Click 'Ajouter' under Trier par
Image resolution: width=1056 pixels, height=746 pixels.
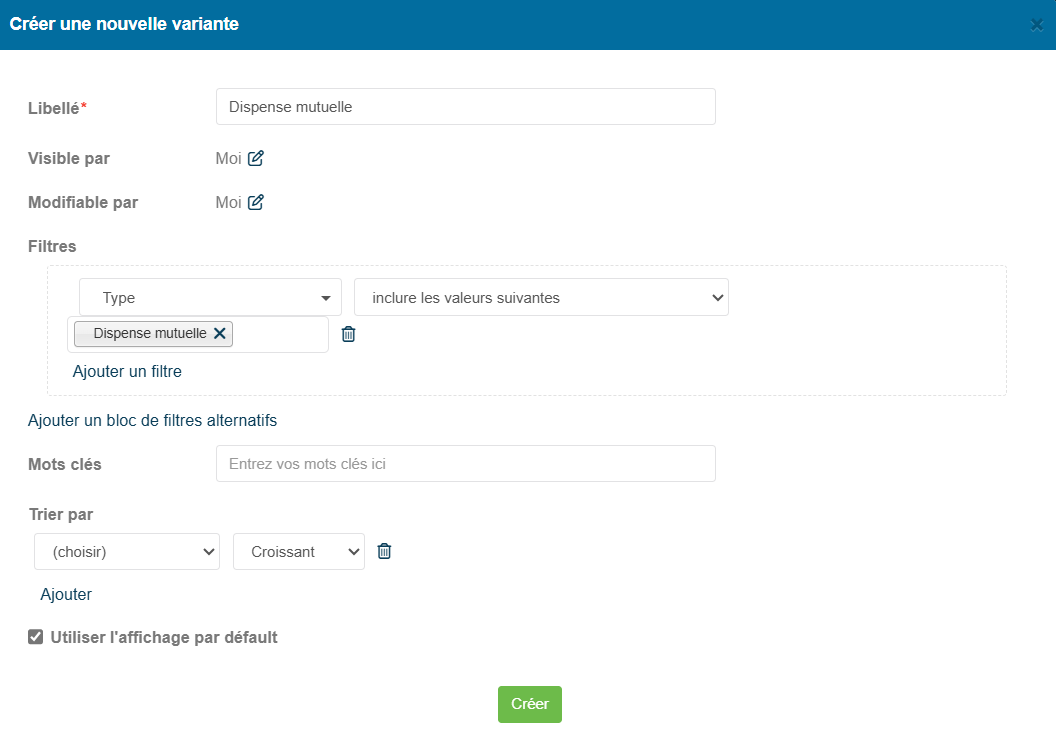pyautogui.click(x=66, y=594)
